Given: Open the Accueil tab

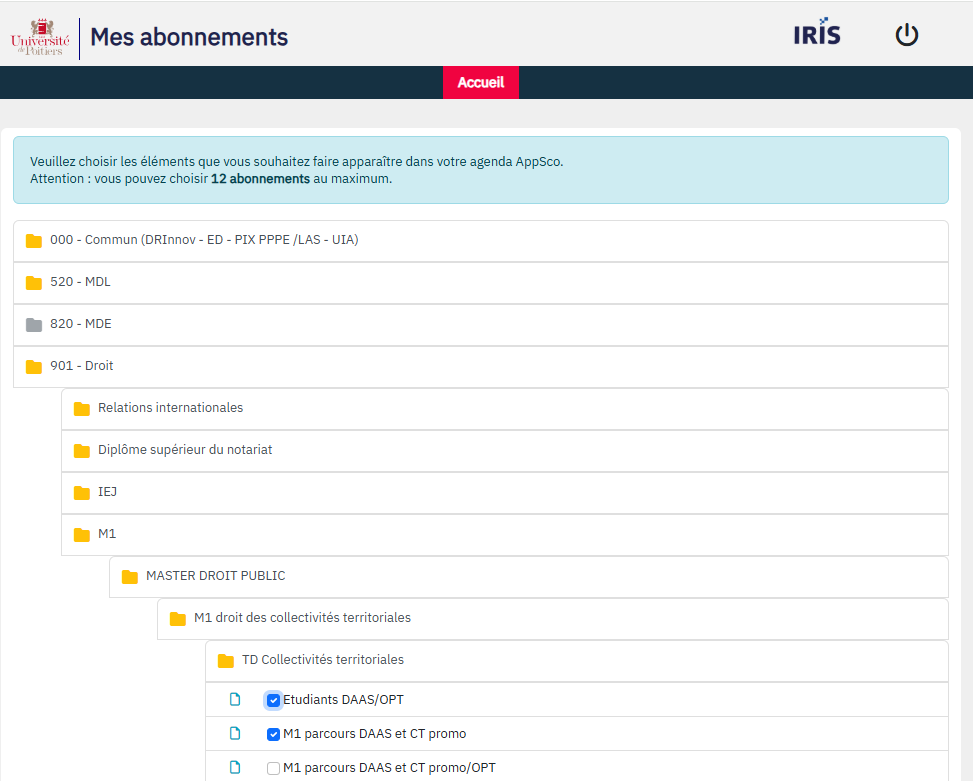Looking at the screenshot, I should pos(481,83).
